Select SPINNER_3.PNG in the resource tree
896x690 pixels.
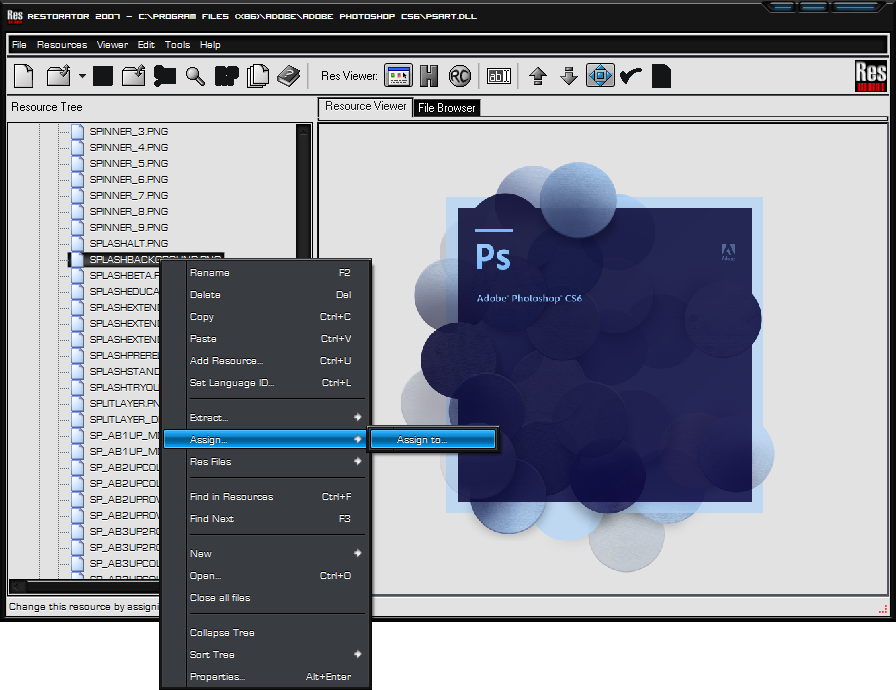(x=129, y=131)
